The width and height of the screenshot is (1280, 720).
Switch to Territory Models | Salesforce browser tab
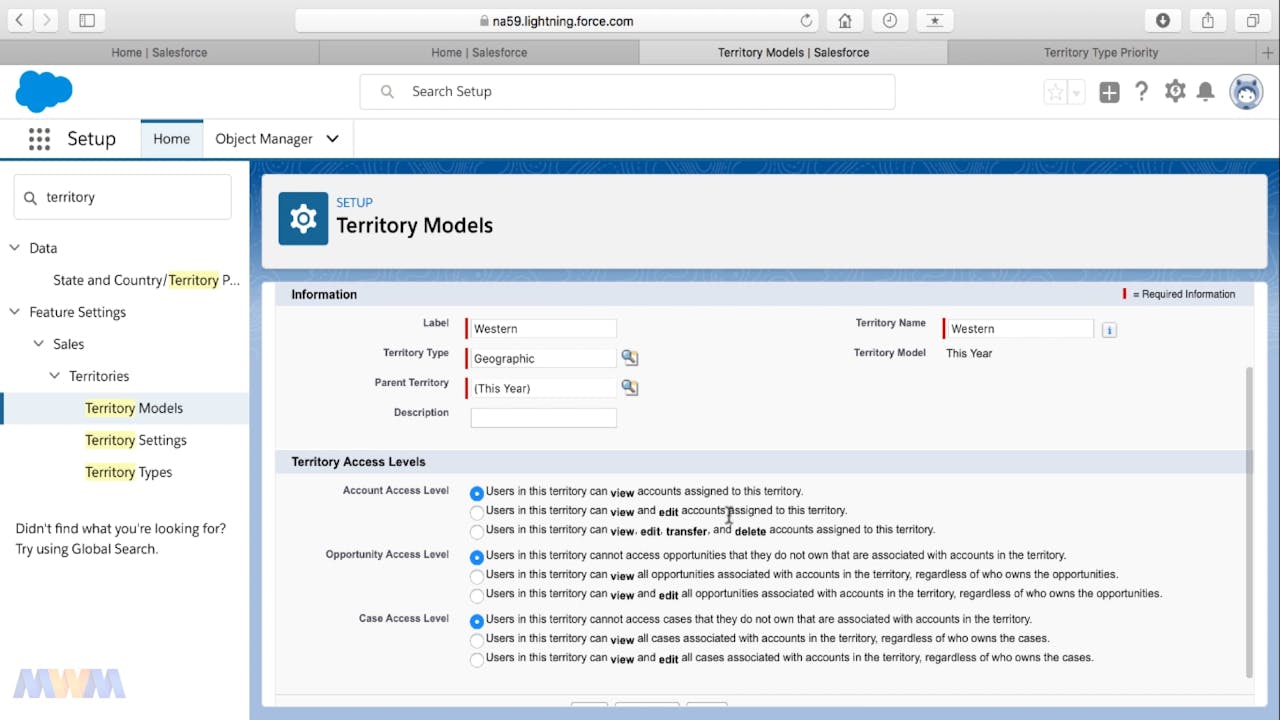point(793,52)
